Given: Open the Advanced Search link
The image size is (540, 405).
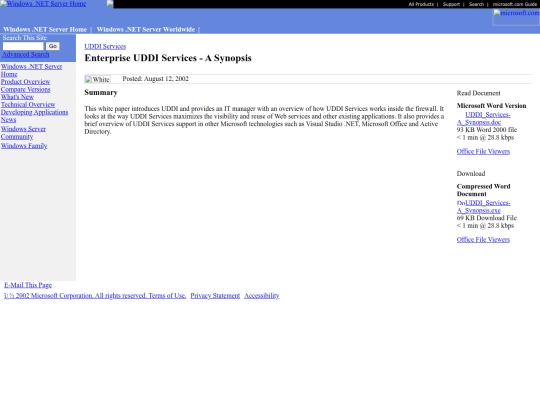Looking at the screenshot, I should 25,54.
